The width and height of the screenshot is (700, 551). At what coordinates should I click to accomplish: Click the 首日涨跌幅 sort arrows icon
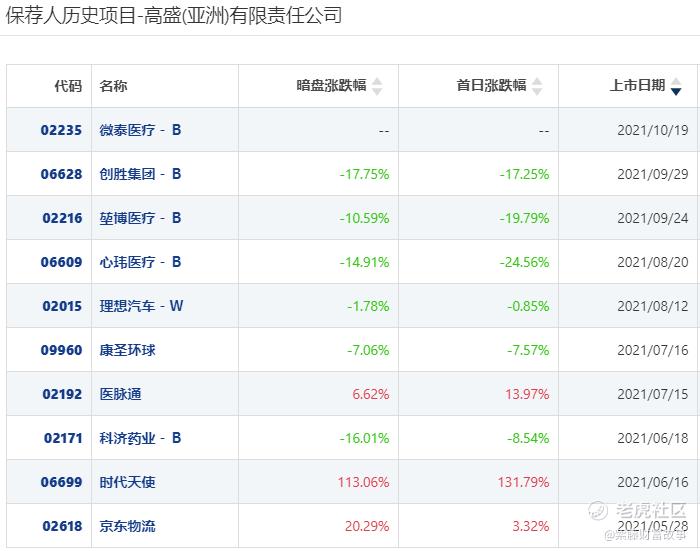click(x=537, y=87)
